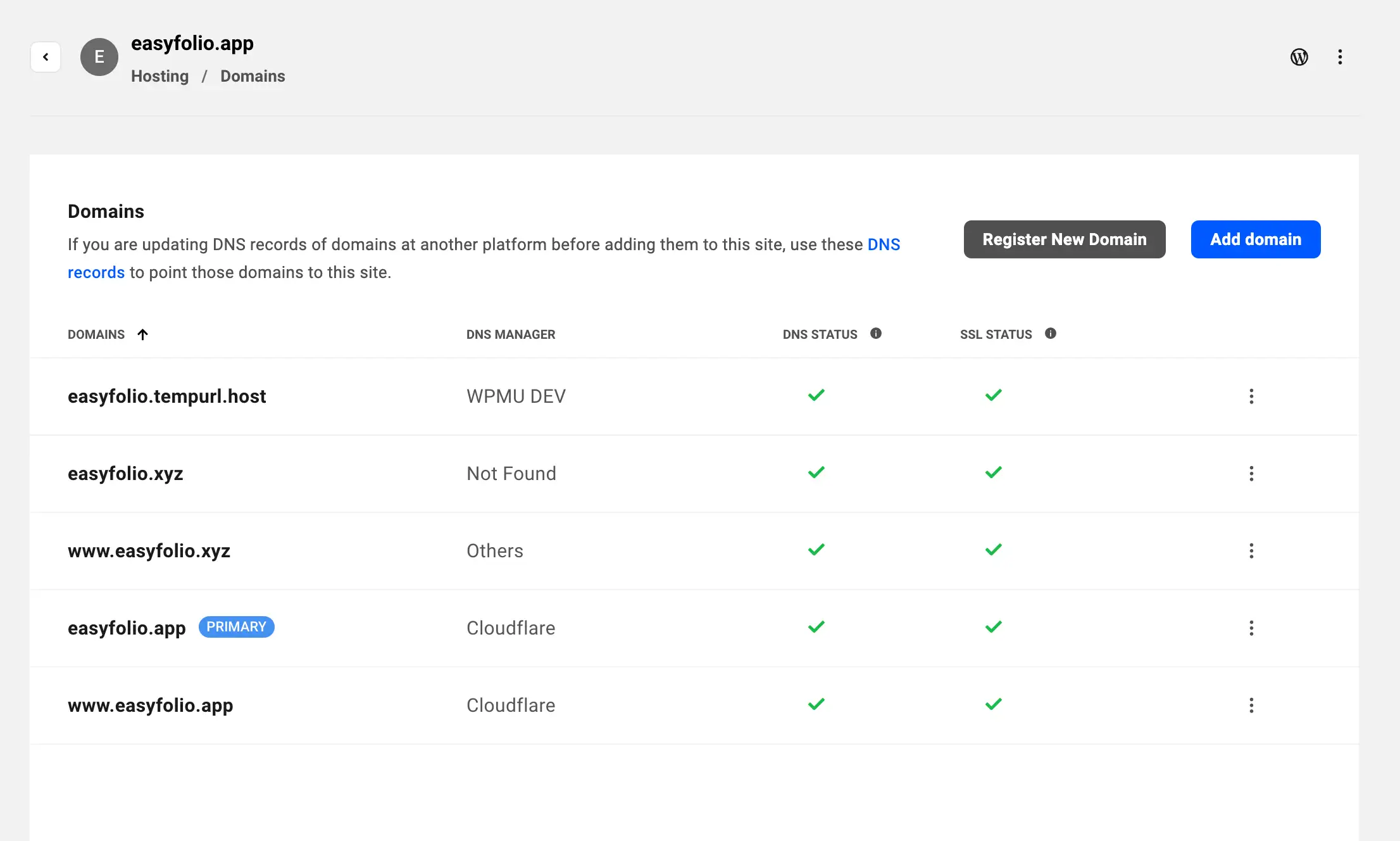Click the back arrow button

pyautogui.click(x=46, y=57)
